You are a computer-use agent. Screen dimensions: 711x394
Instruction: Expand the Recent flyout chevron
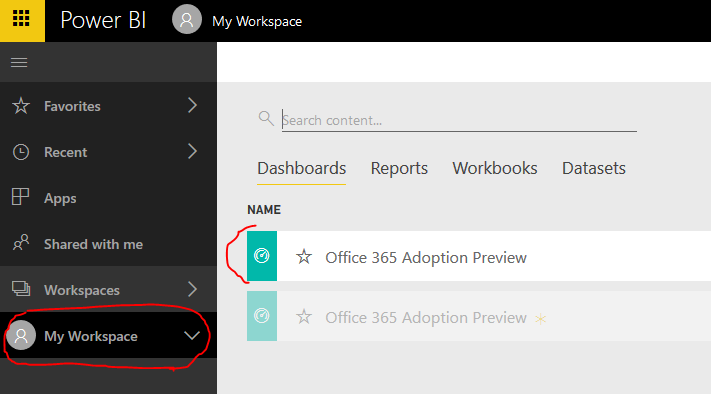(192, 151)
